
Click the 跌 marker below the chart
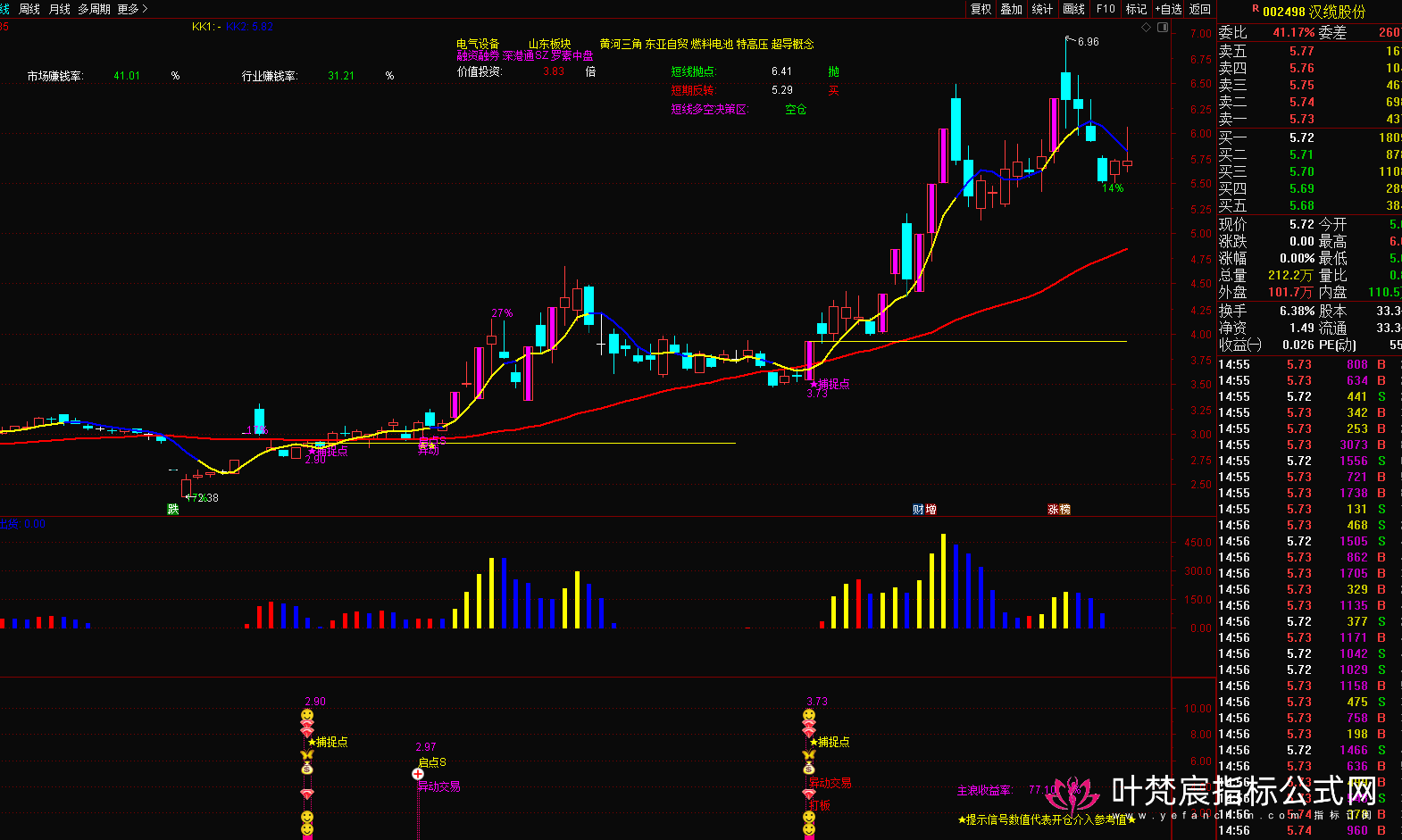click(173, 509)
